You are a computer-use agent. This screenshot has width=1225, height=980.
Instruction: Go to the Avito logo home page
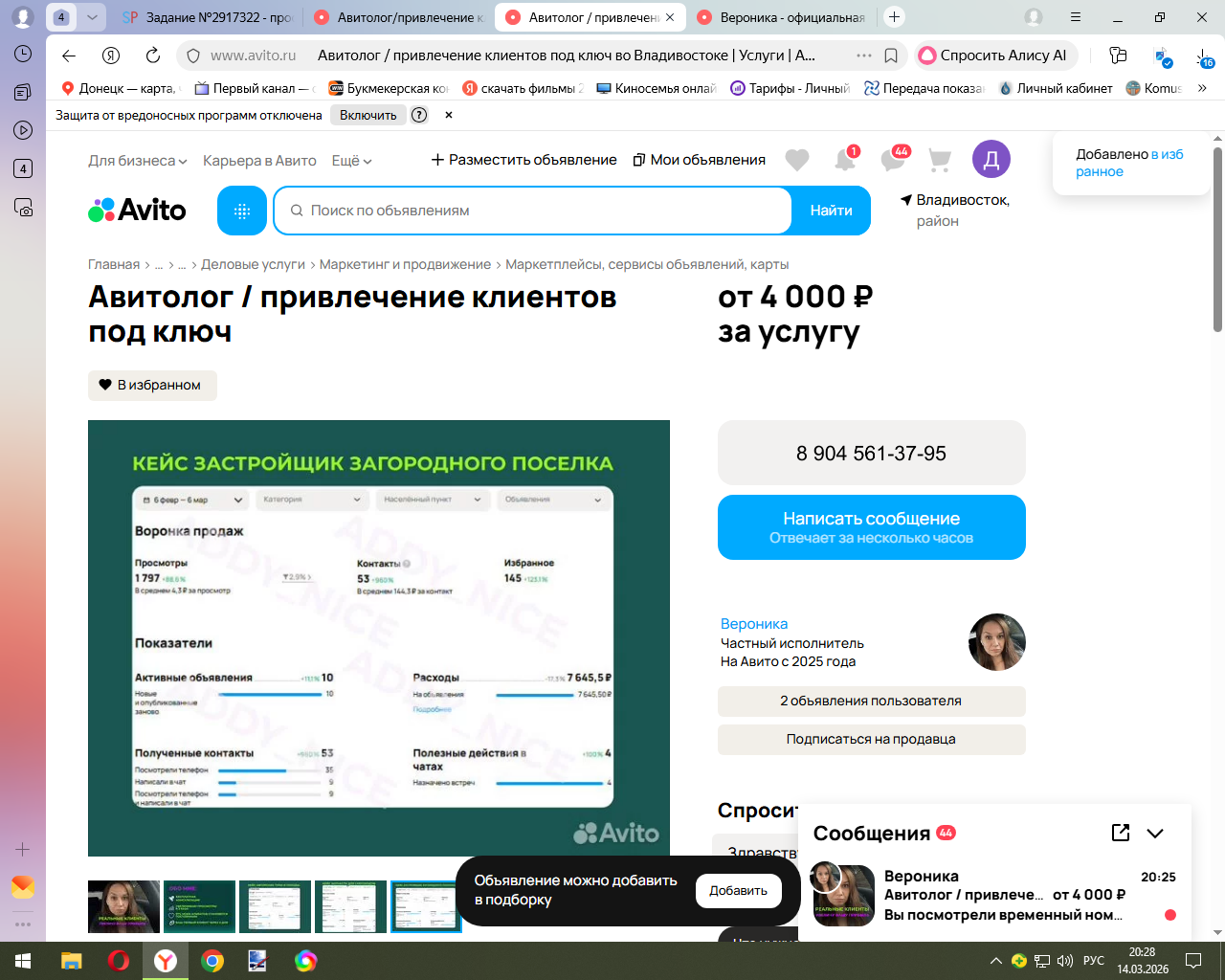(x=137, y=211)
